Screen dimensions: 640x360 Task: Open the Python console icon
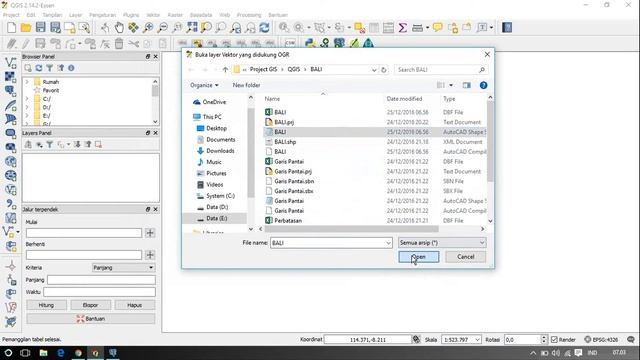click(x=310, y=43)
